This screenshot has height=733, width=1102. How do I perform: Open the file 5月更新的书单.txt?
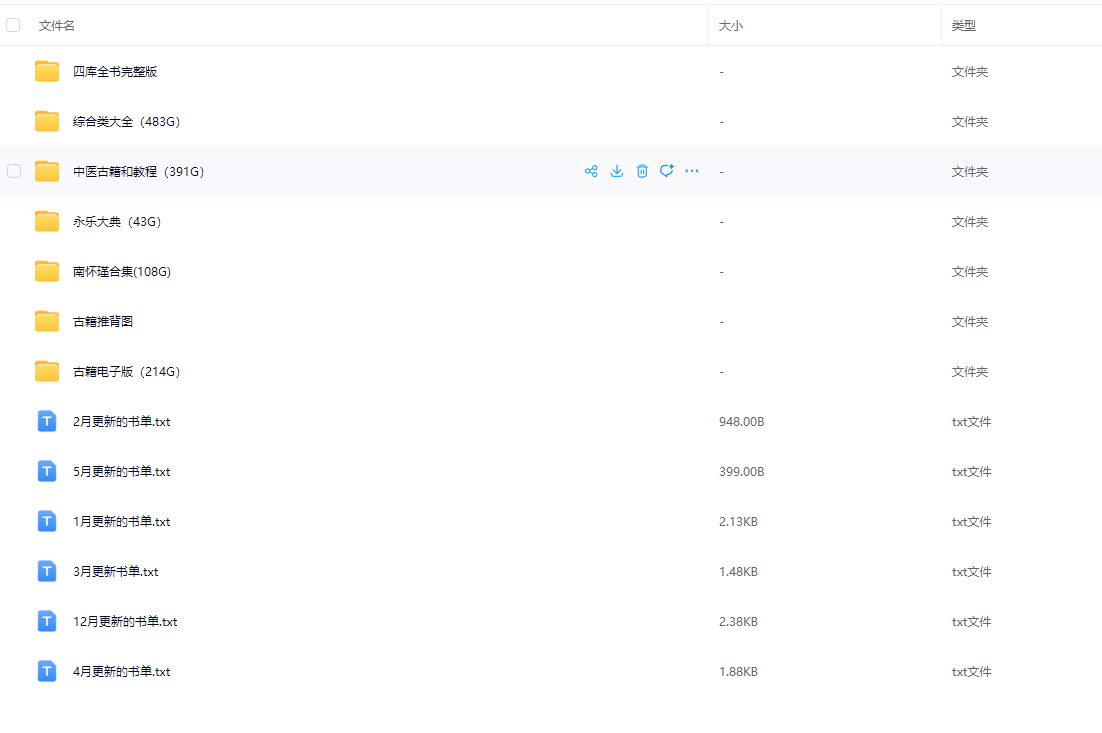coord(121,472)
